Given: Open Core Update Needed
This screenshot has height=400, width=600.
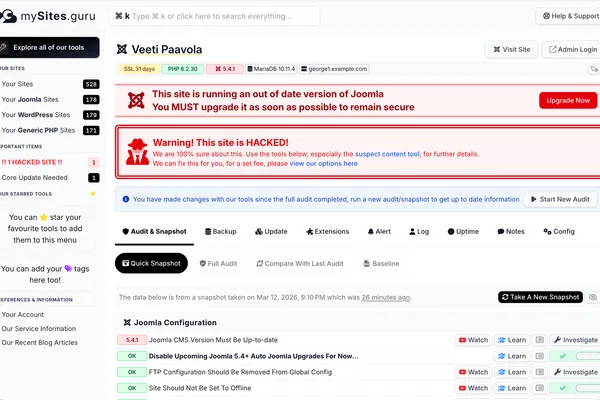Looking at the screenshot, I should [50, 178].
